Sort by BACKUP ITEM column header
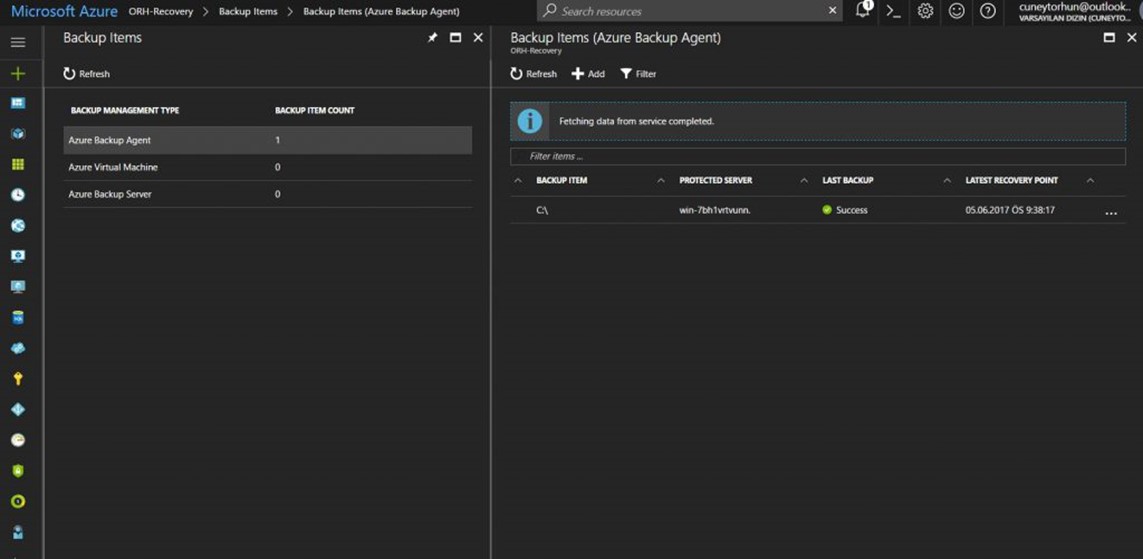Image resolution: width=1143 pixels, height=559 pixels. click(x=561, y=180)
